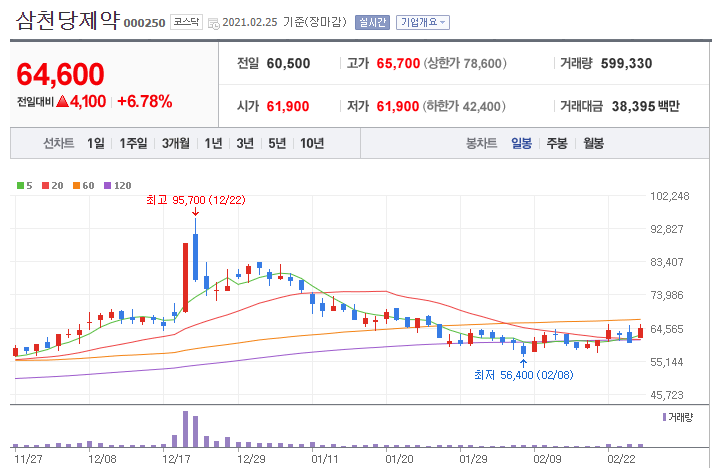Click the red 20-day moving average swatch

pos(45,185)
